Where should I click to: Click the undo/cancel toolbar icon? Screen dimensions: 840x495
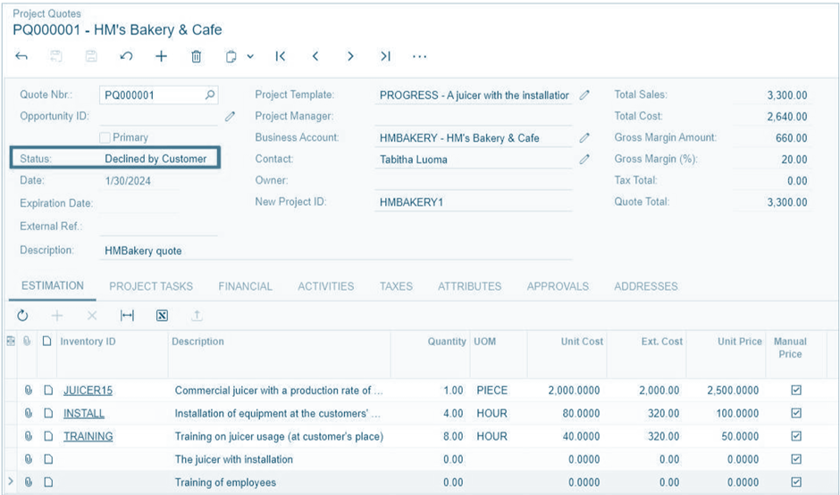coord(126,56)
